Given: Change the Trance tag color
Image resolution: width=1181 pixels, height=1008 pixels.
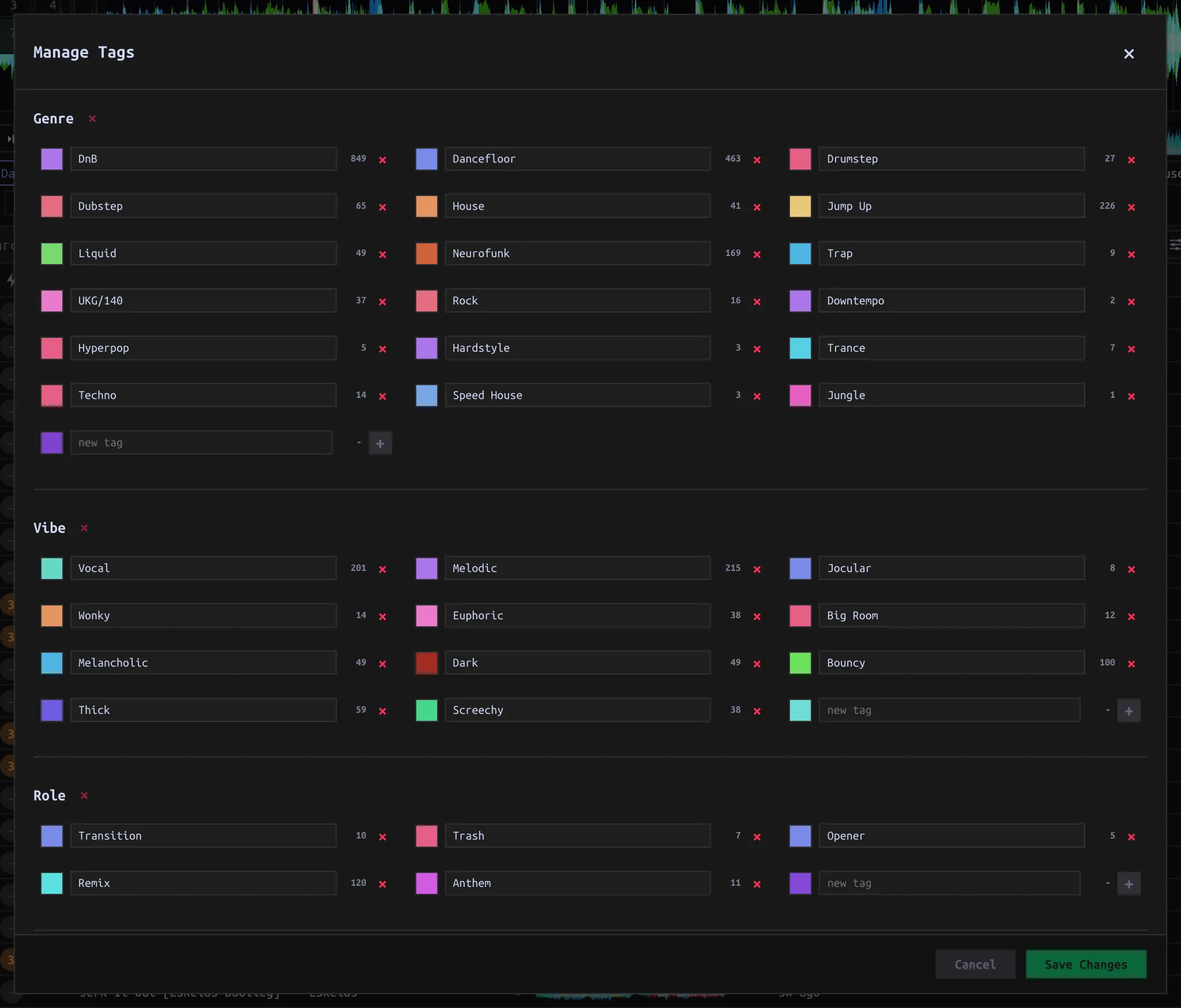Looking at the screenshot, I should tap(800, 348).
